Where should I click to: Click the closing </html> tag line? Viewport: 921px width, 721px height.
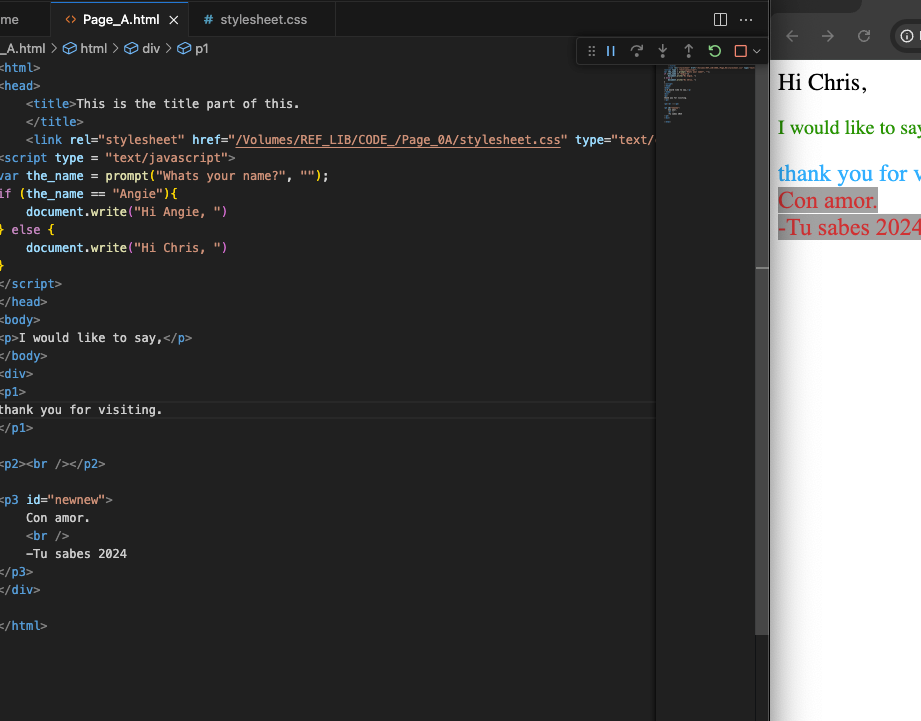tap(23, 626)
